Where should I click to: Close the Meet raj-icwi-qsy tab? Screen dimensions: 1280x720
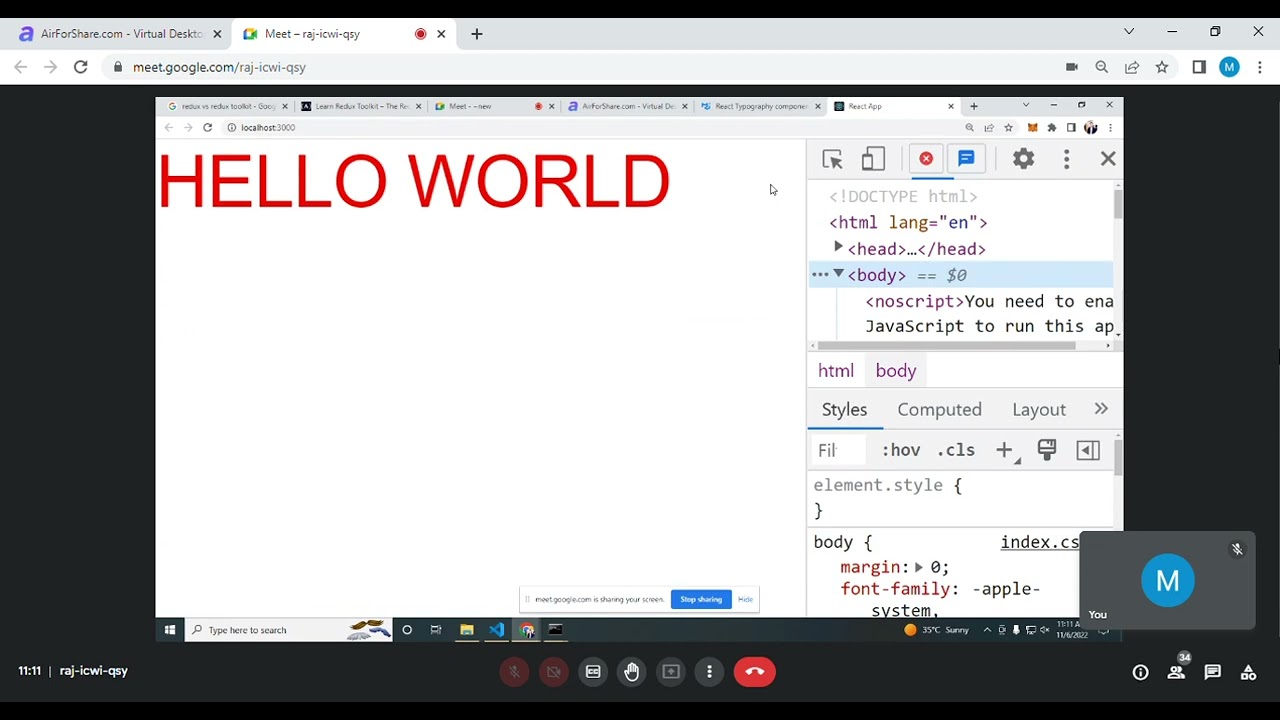[x=441, y=34]
